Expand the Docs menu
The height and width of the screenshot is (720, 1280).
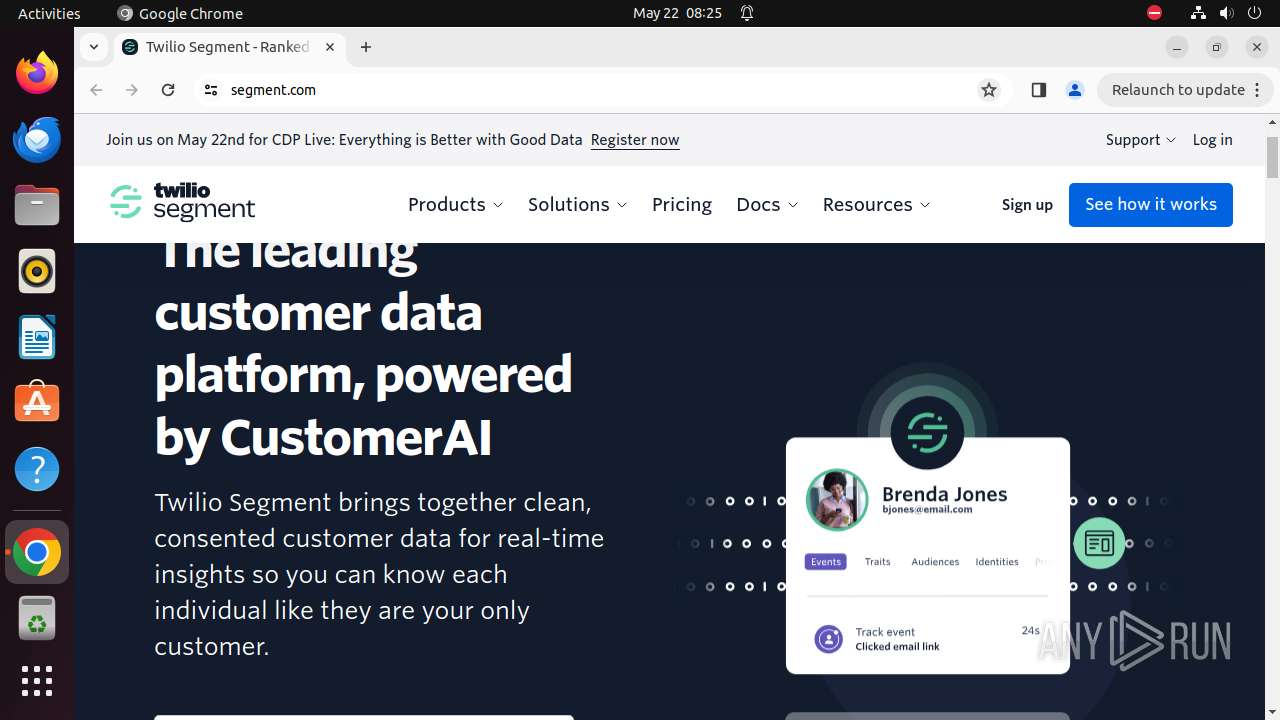click(767, 204)
